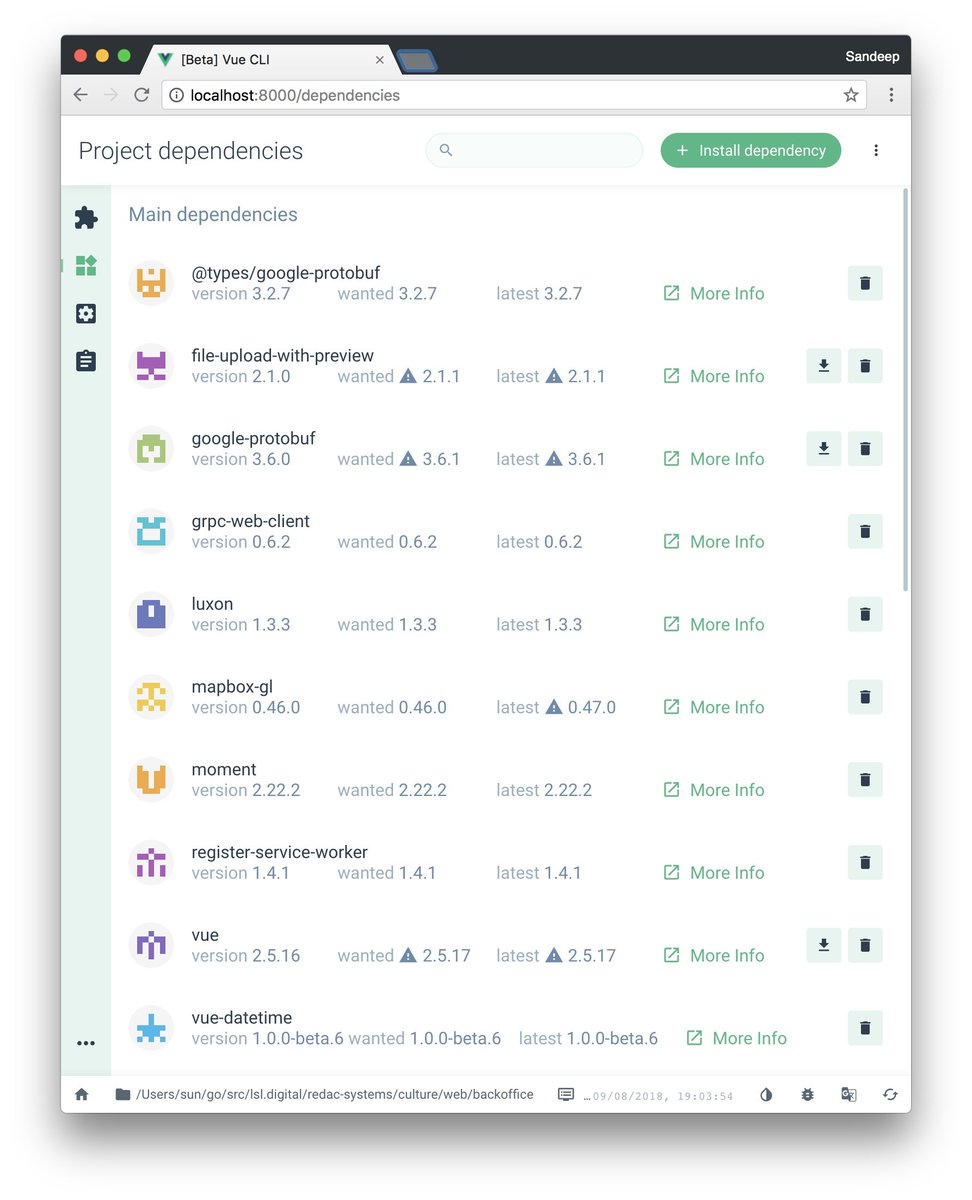This screenshot has height=1200, width=972.
Task: Delete vue-datetime dependency
Action: [865, 1028]
